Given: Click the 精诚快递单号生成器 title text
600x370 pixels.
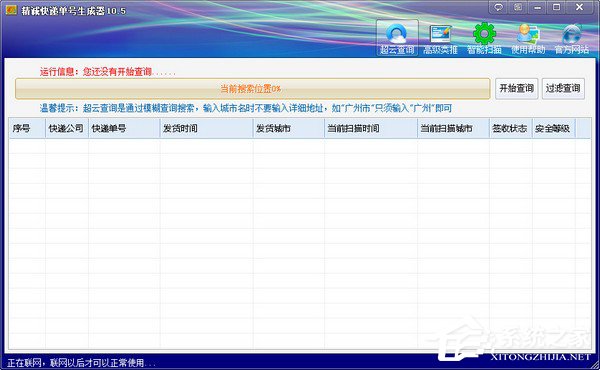Looking at the screenshot, I should 73,11.
